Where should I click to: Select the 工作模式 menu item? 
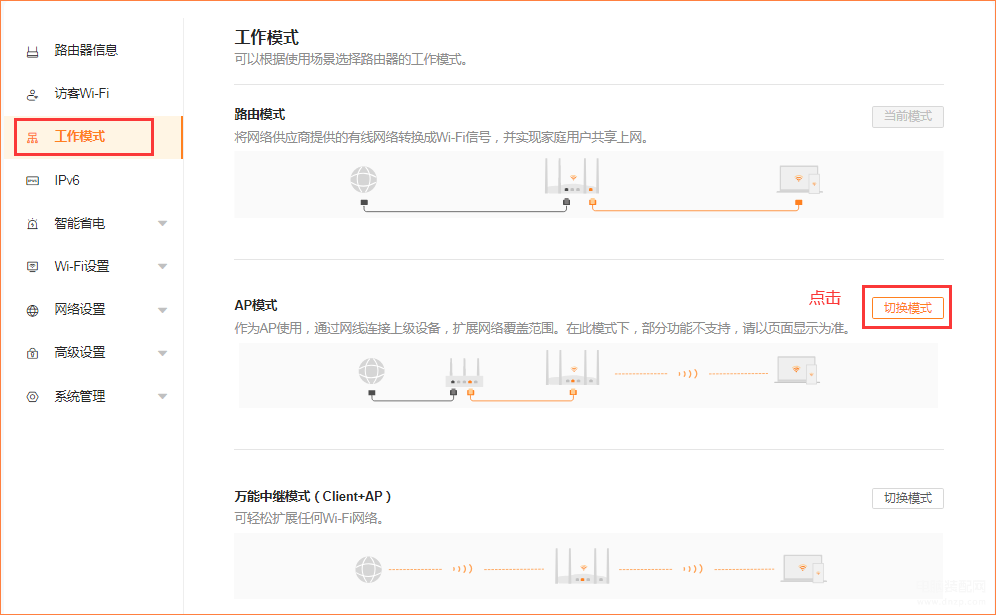pos(79,137)
